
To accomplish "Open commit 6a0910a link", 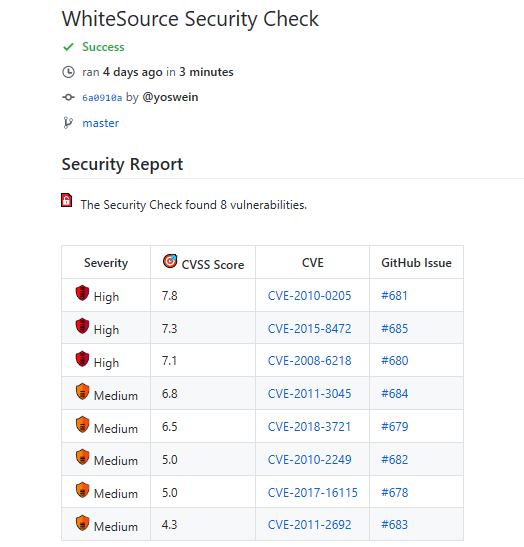I will pyautogui.click(x=102, y=98).
